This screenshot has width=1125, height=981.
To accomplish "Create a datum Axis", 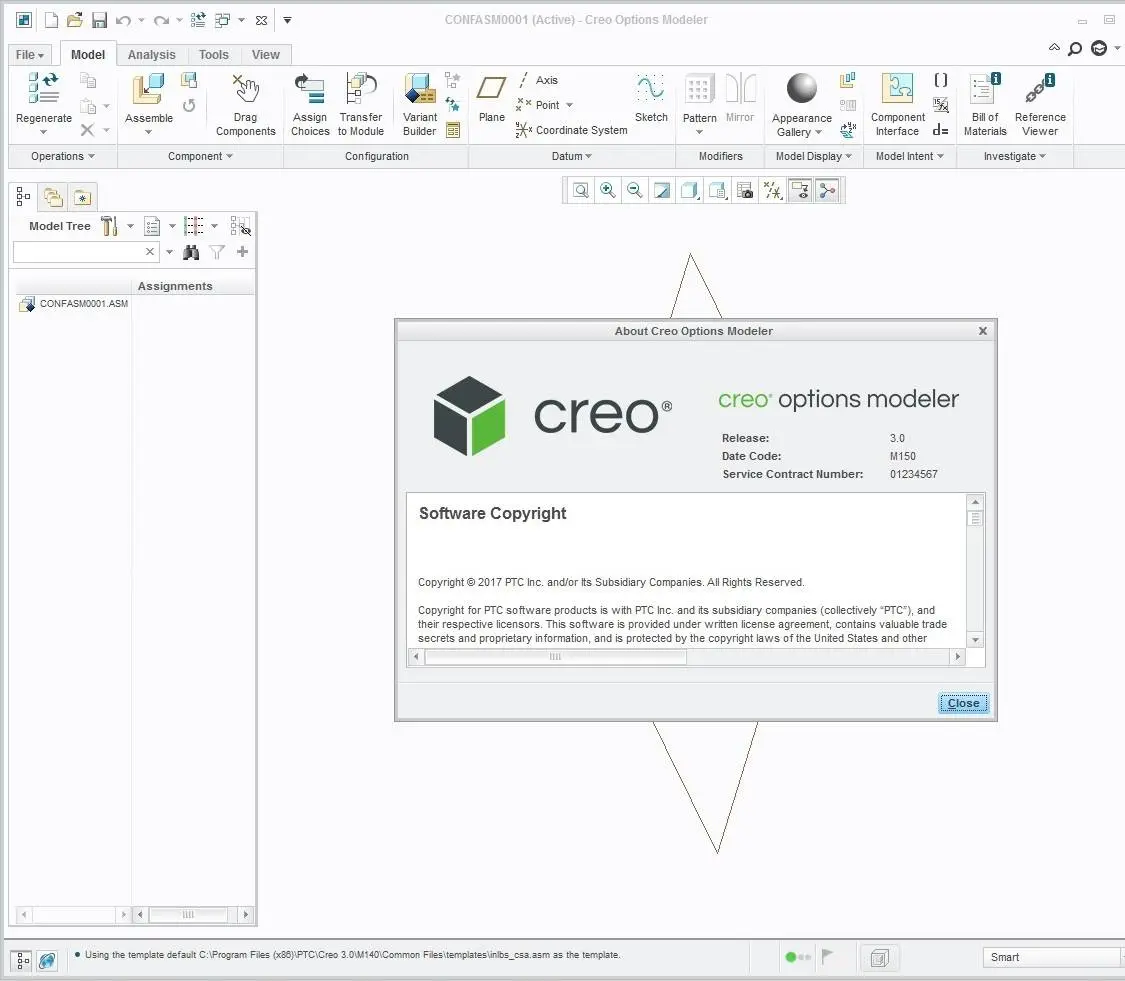I will tap(537, 80).
